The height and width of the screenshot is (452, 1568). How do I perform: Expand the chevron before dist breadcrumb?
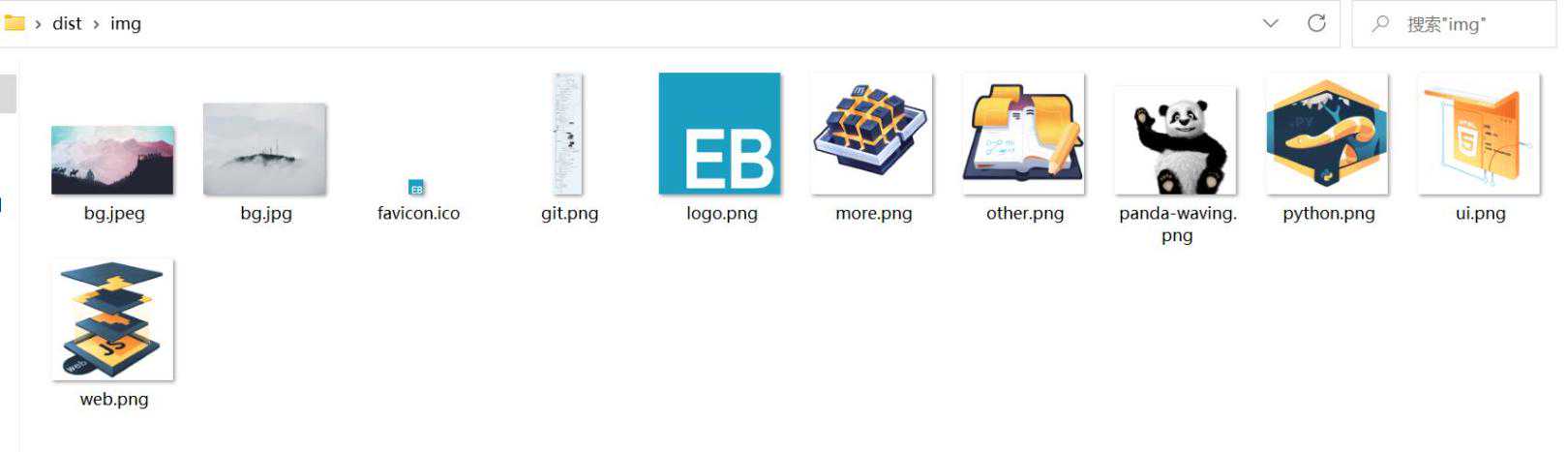tap(38, 24)
